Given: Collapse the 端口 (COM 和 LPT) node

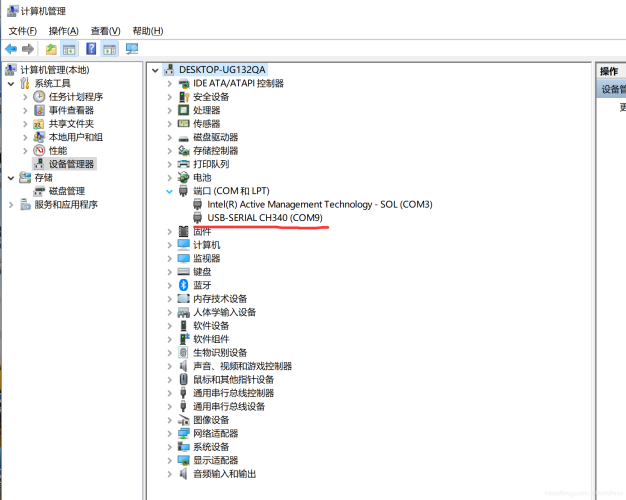Looking at the screenshot, I should 169,191.
